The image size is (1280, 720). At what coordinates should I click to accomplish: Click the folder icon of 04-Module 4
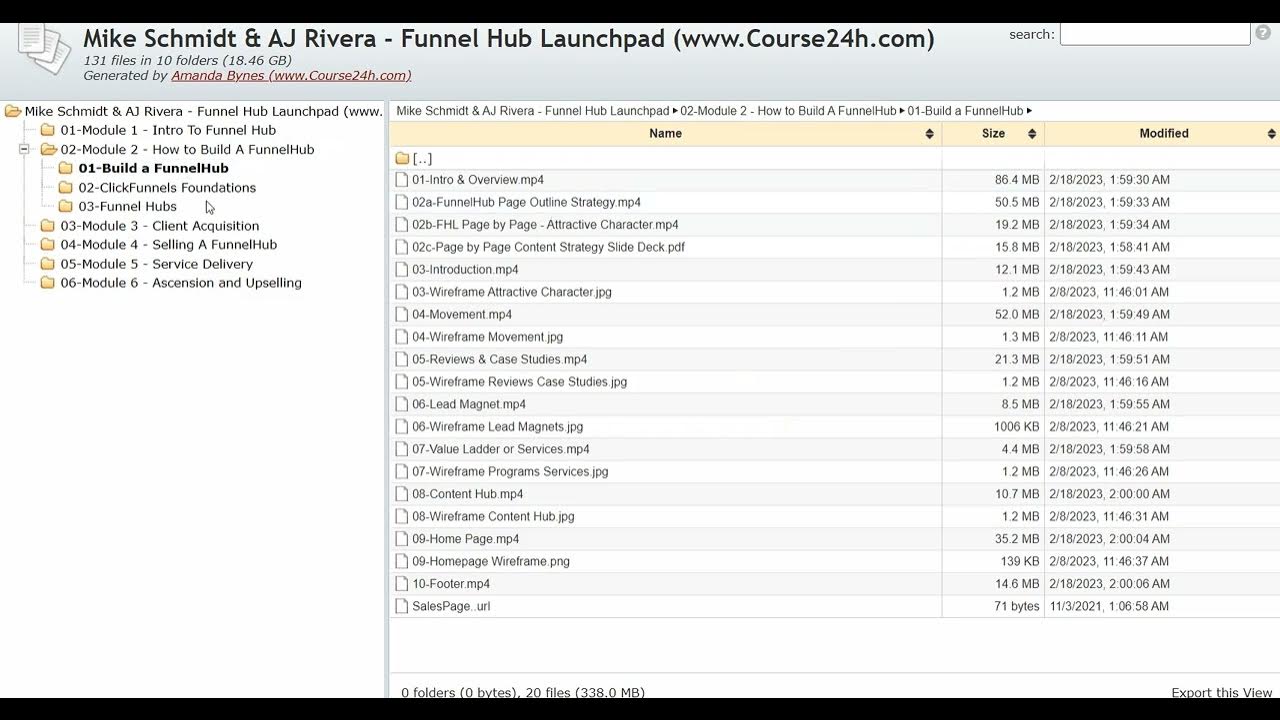pos(47,245)
